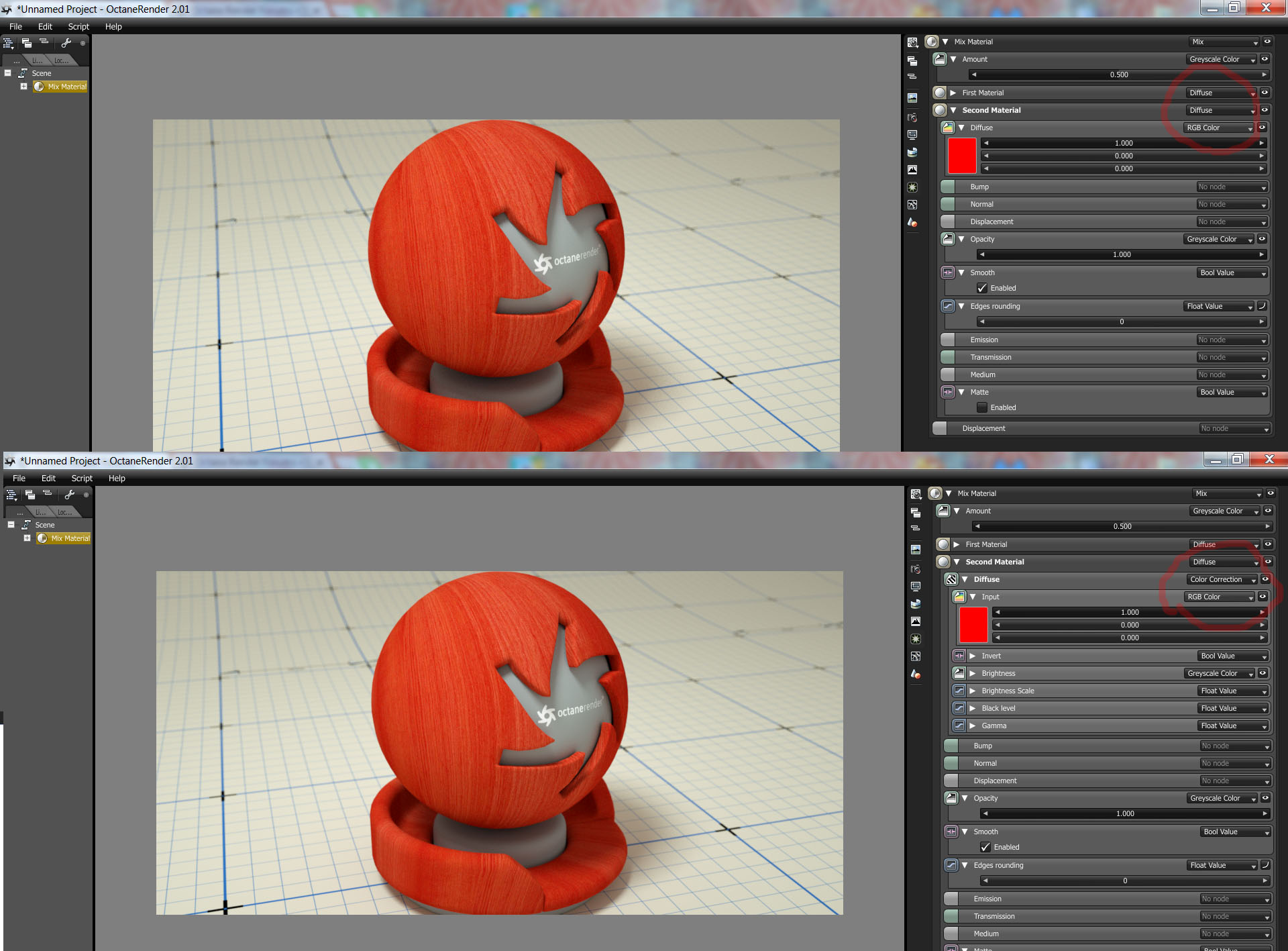Toggle eye icon beside Color Correction dropdown
This screenshot has height=951, width=1288.
[x=1265, y=579]
